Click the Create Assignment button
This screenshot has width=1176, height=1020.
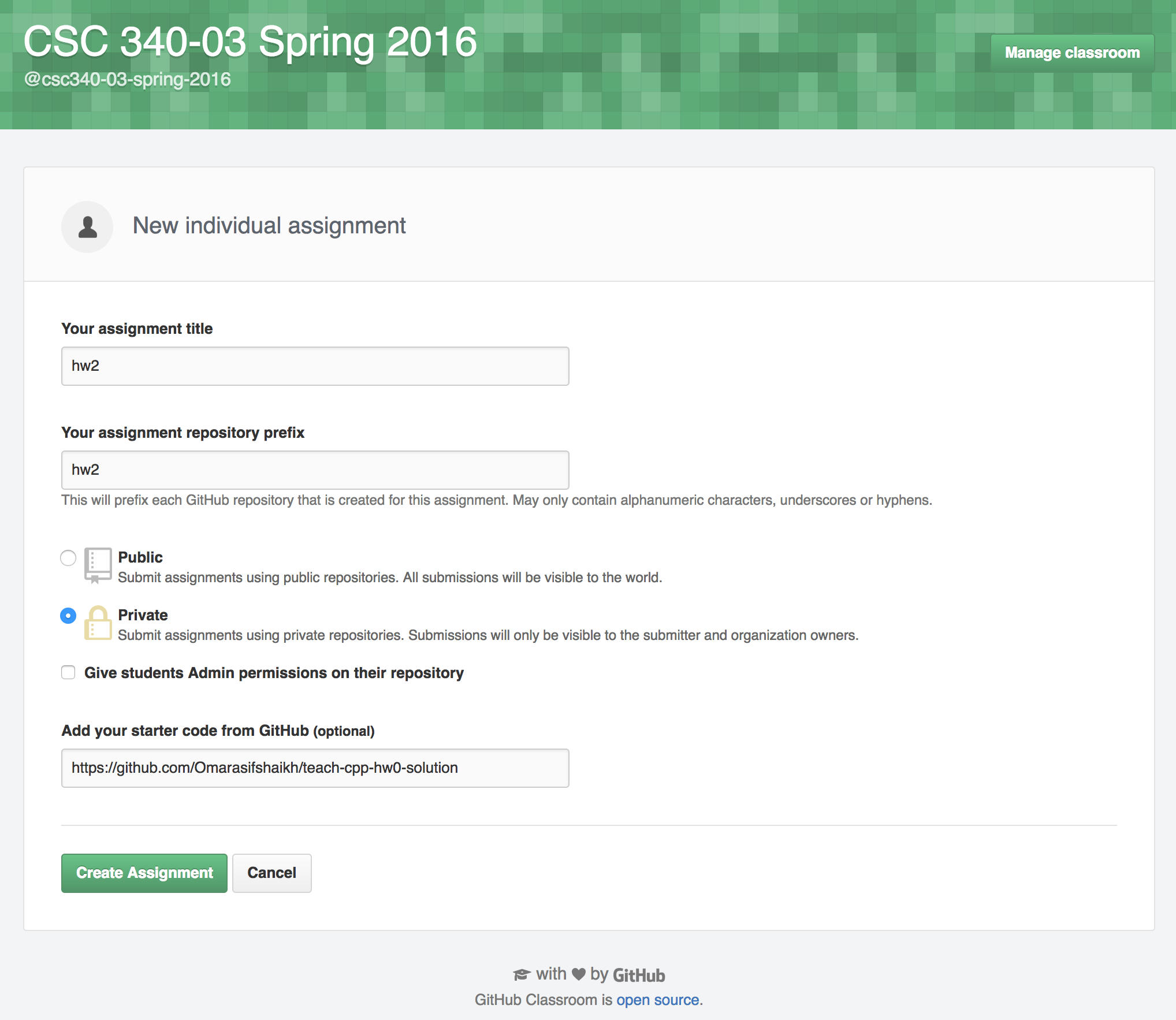[144, 873]
